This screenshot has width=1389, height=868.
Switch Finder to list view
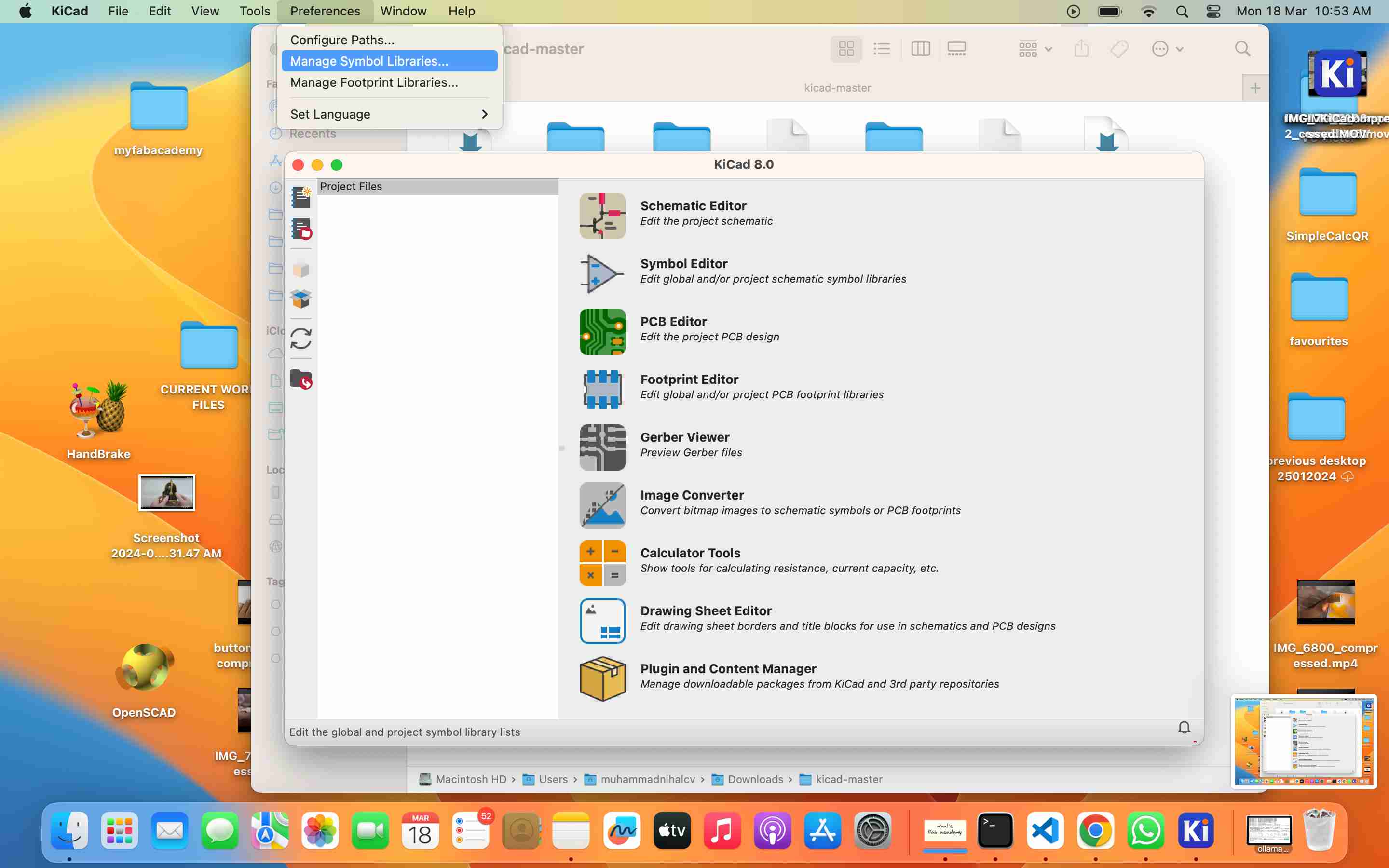point(882,49)
